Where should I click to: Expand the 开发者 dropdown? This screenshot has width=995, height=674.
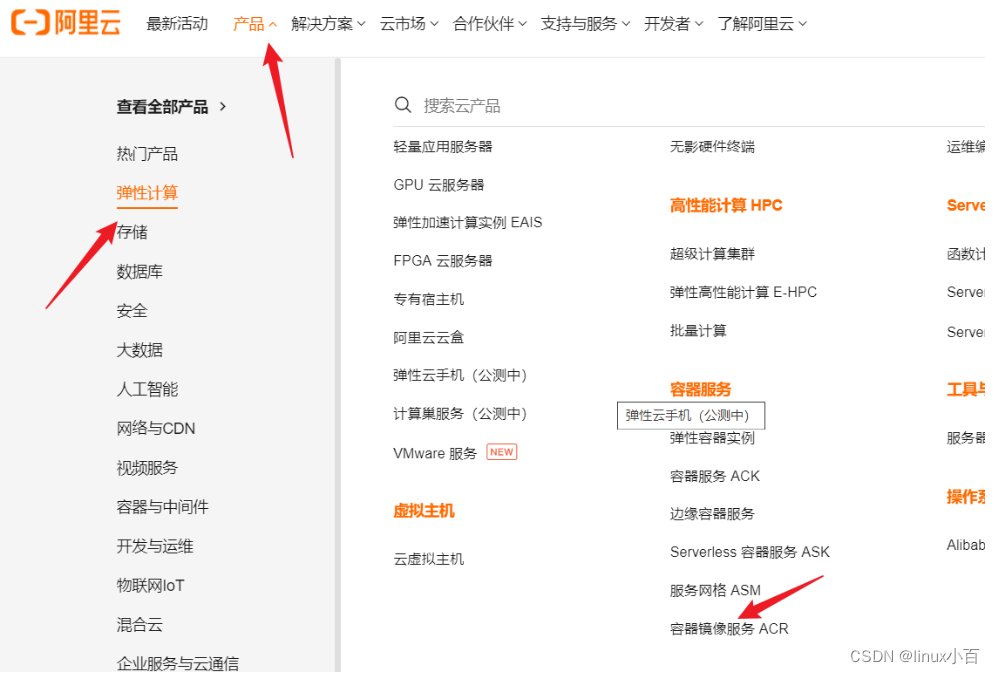pos(673,23)
